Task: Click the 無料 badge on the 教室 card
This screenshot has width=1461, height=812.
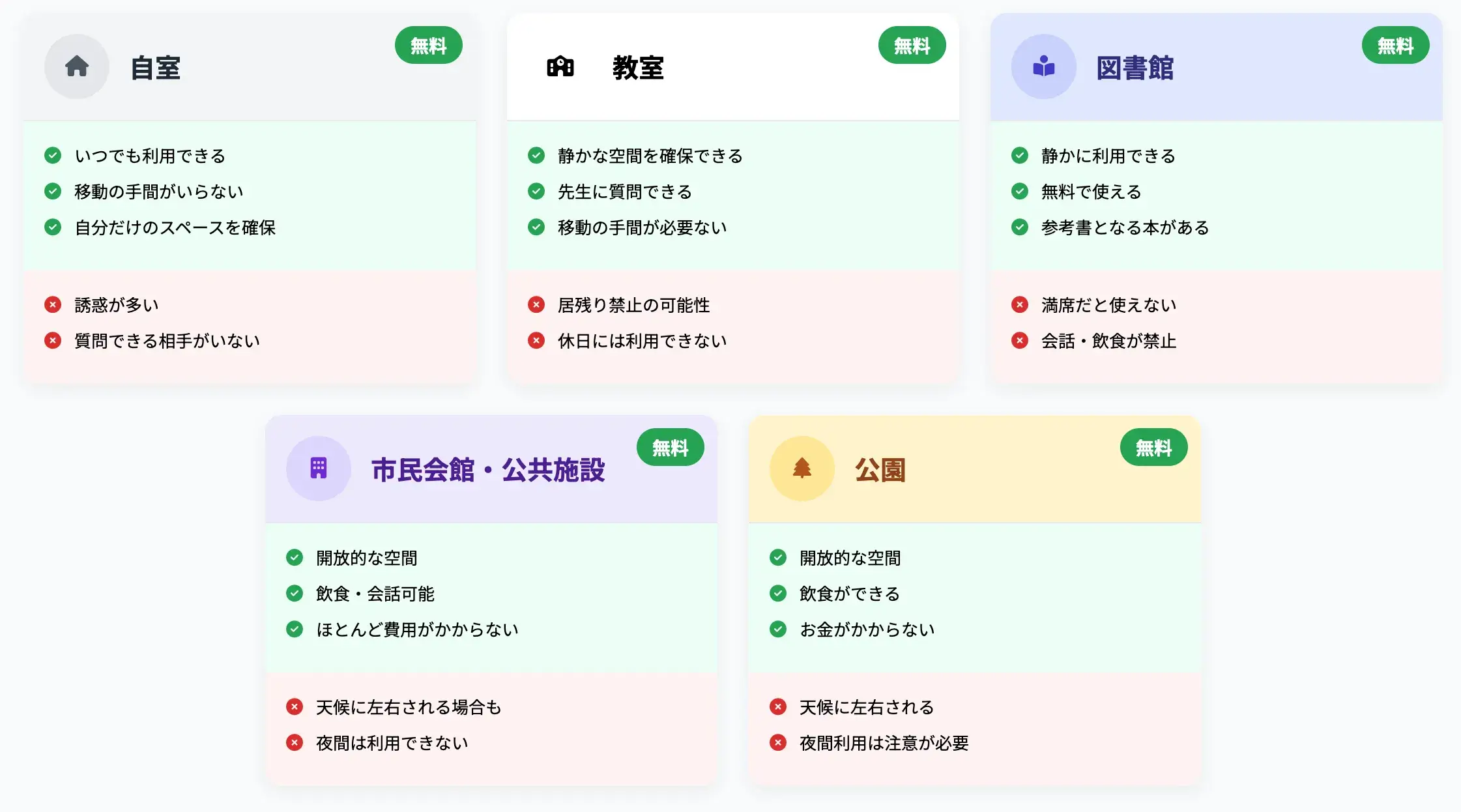Action: (912, 46)
